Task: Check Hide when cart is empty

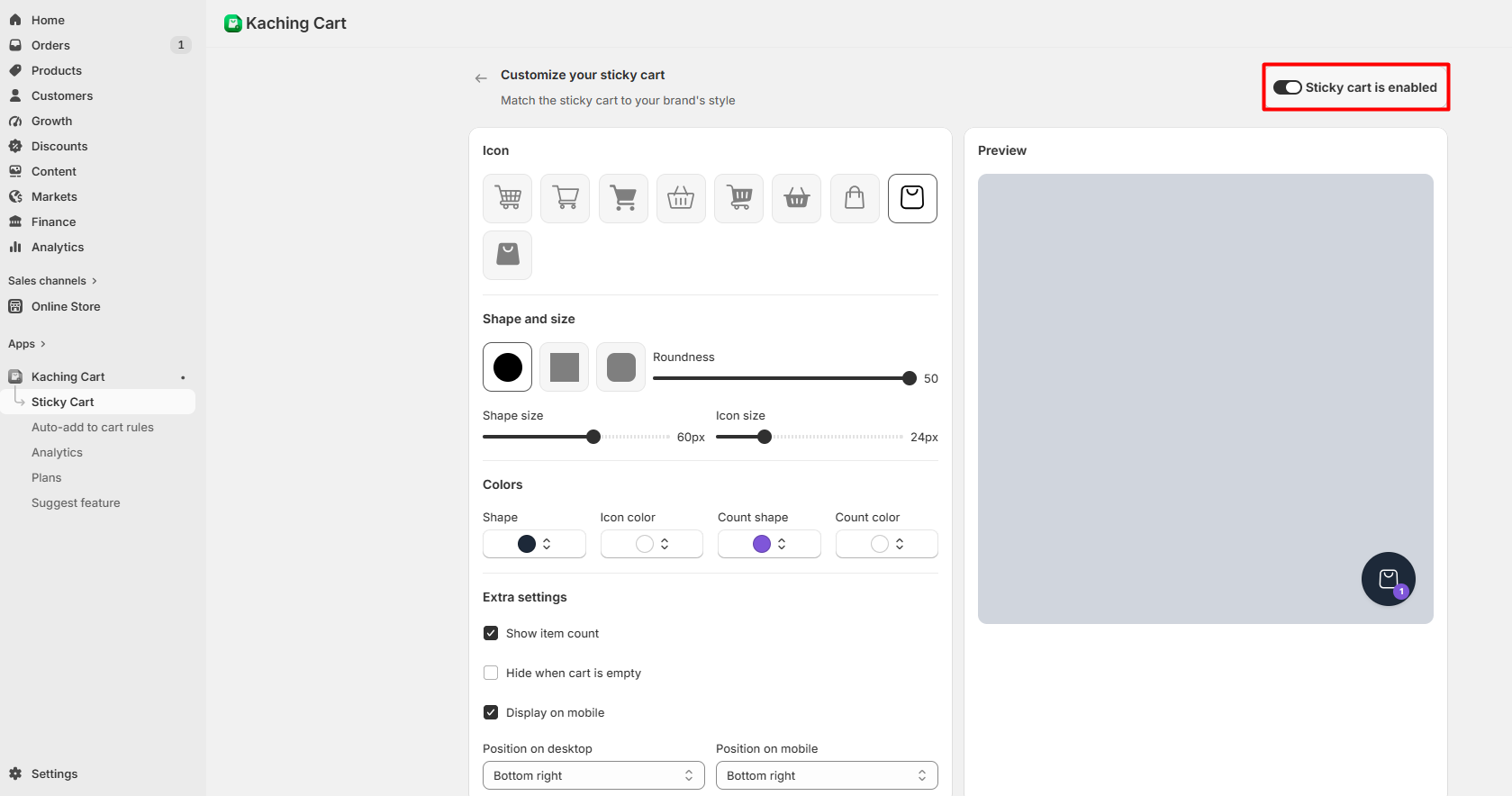Action: 491,673
